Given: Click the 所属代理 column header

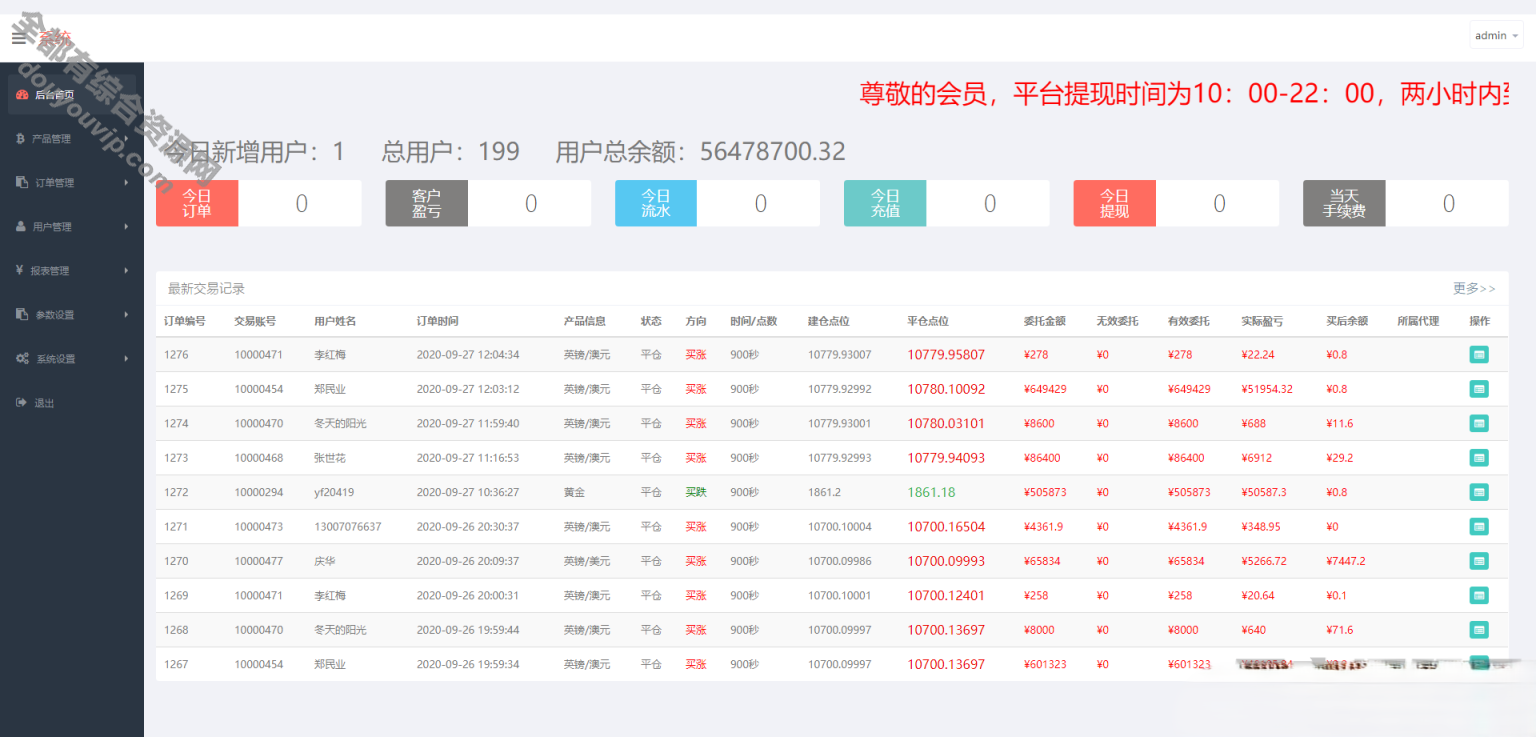Looking at the screenshot, I should (1418, 321).
